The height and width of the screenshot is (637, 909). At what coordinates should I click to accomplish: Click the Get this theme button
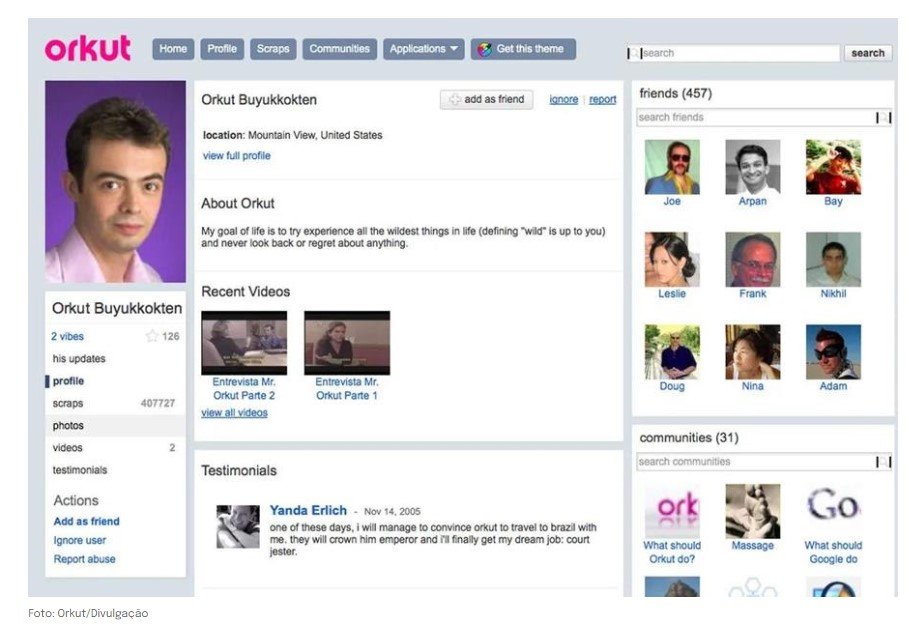click(523, 49)
